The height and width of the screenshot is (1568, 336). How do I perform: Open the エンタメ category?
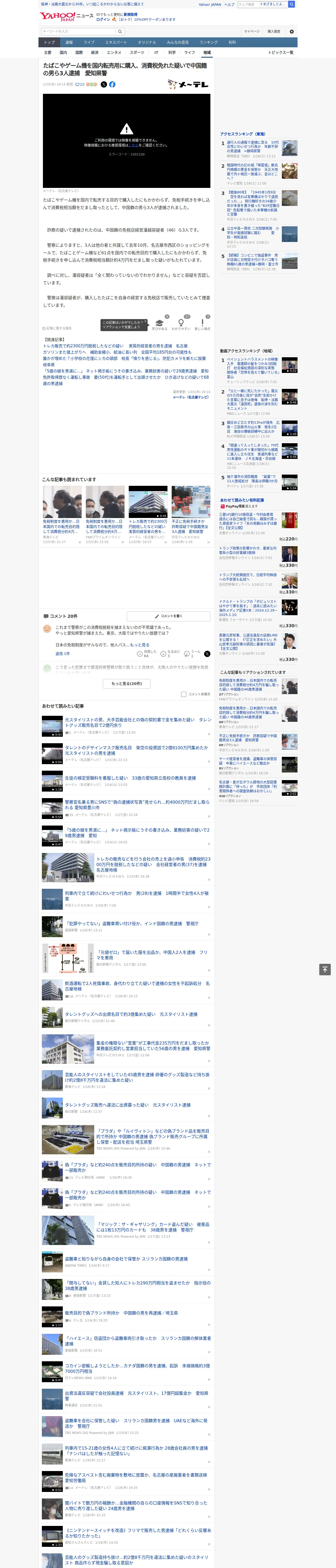(114, 52)
